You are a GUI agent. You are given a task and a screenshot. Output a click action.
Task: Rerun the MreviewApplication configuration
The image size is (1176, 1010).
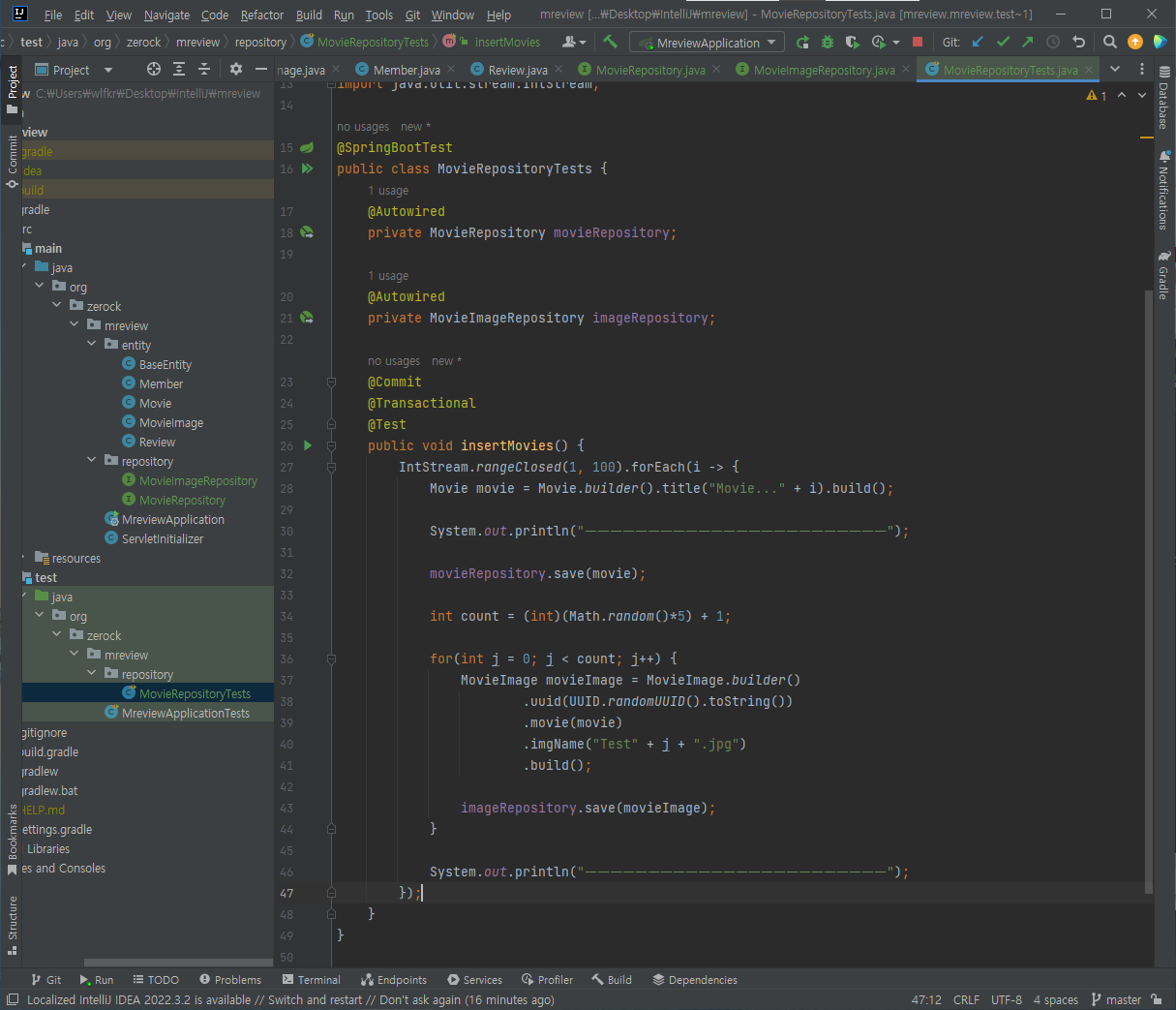pyautogui.click(x=802, y=42)
